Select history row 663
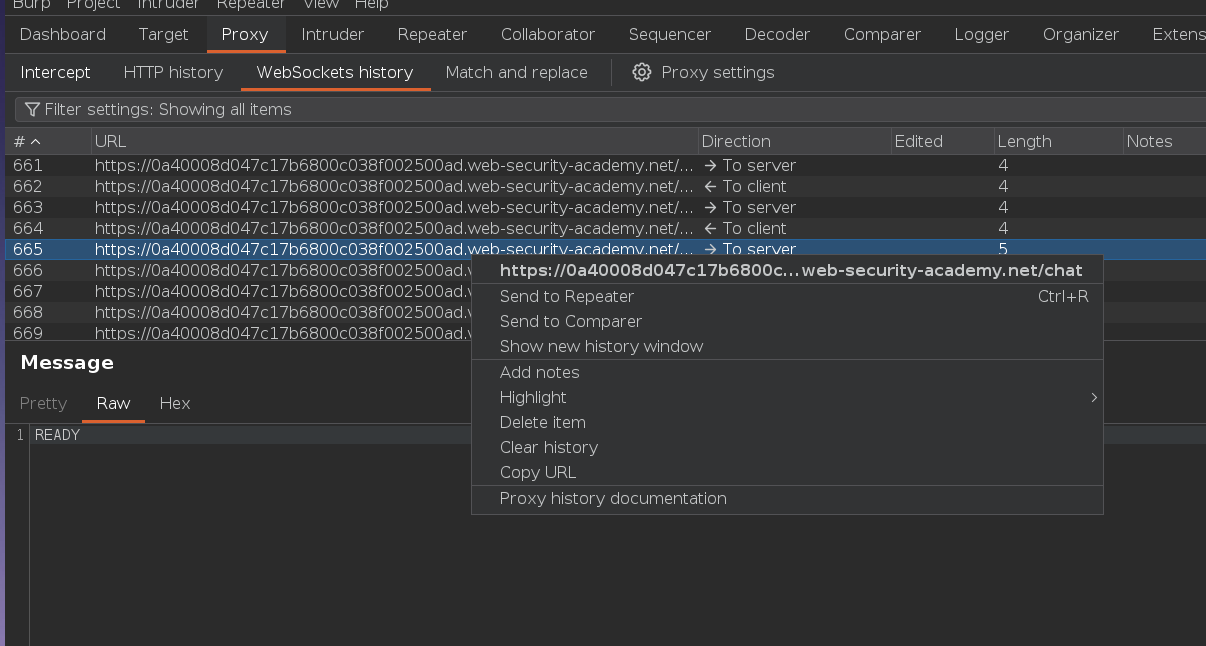This screenshot has height=646, width=1206. coord(605,207)
